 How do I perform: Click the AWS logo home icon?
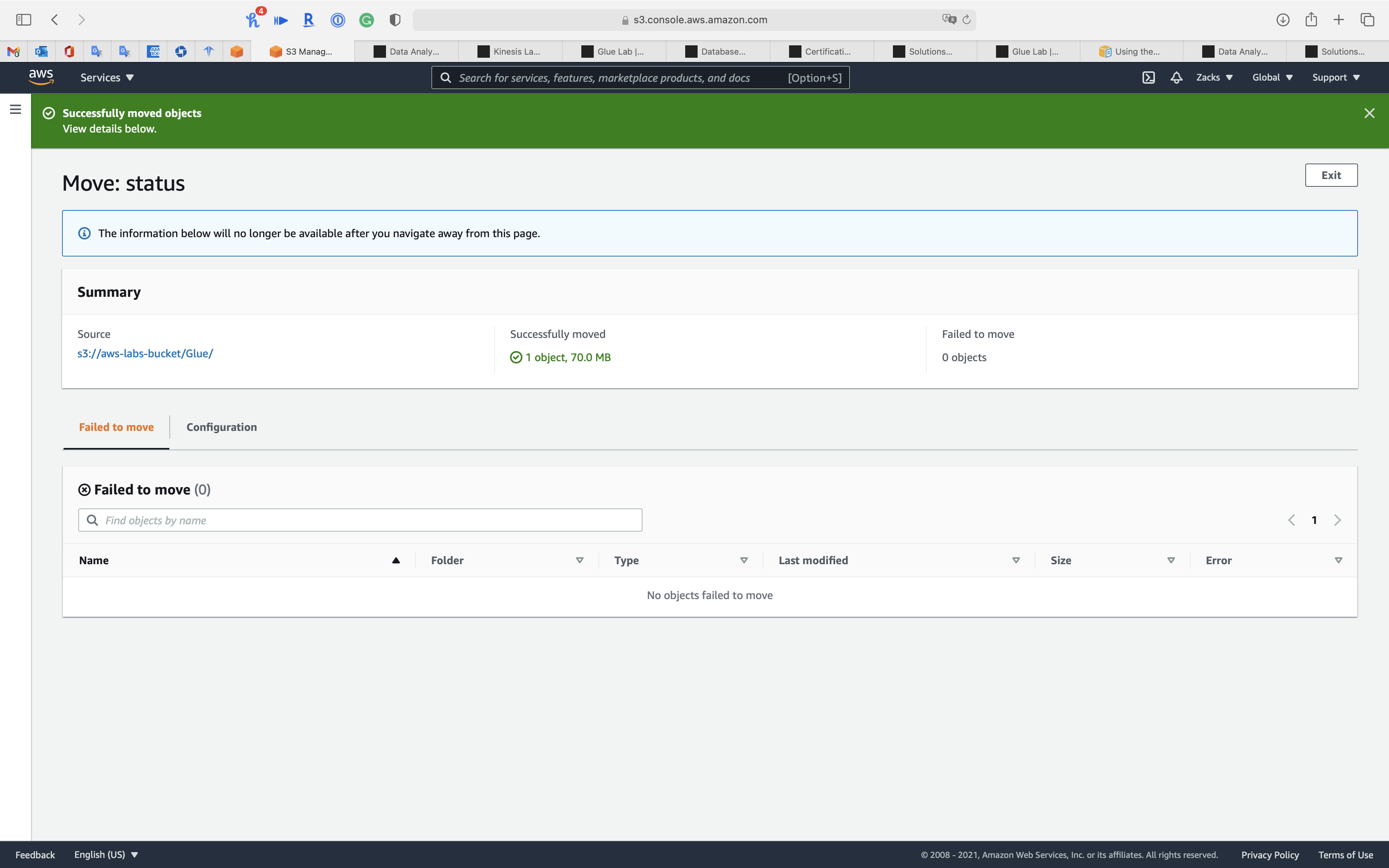[x=41, y=77]
